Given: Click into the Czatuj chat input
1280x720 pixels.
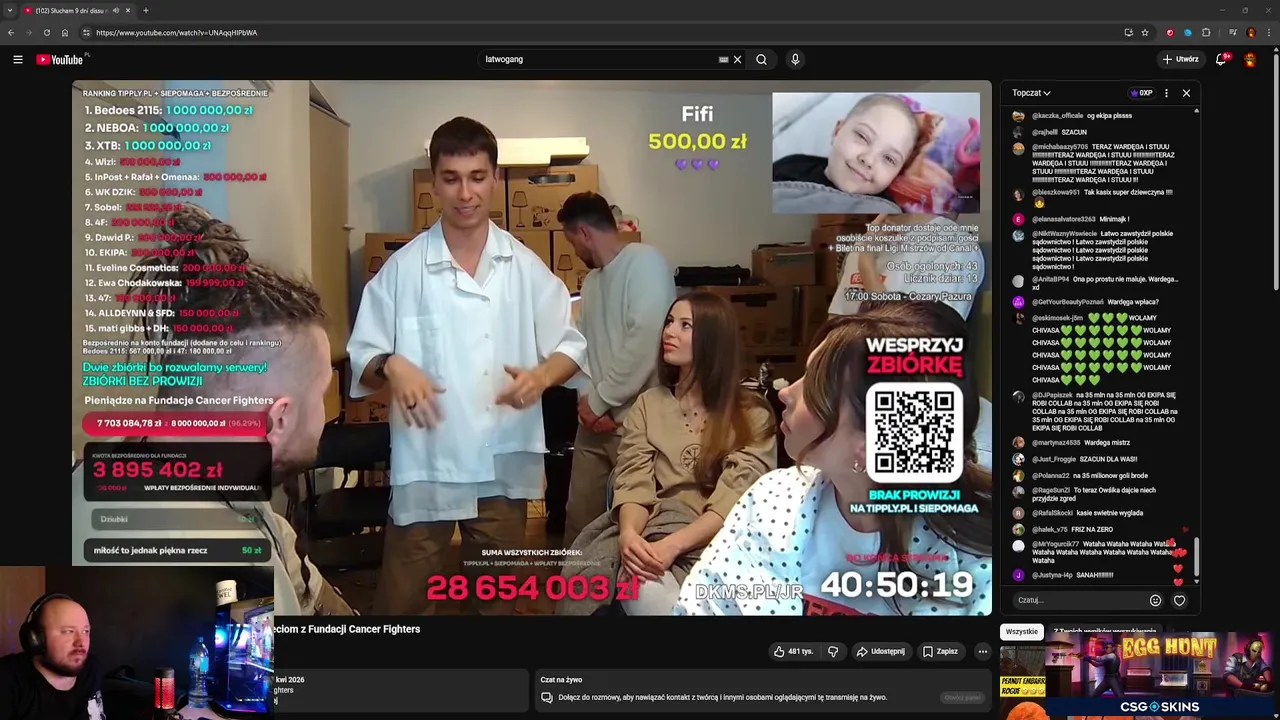Looking at the screenshot, I should [1078, 600].
